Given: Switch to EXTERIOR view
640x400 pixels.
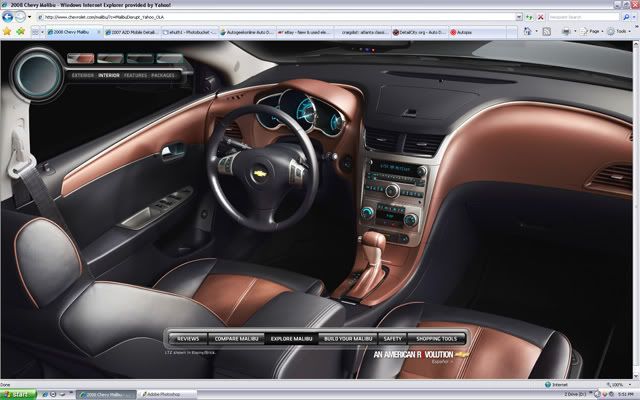Looking at the screenshot, I should point(83,76).
